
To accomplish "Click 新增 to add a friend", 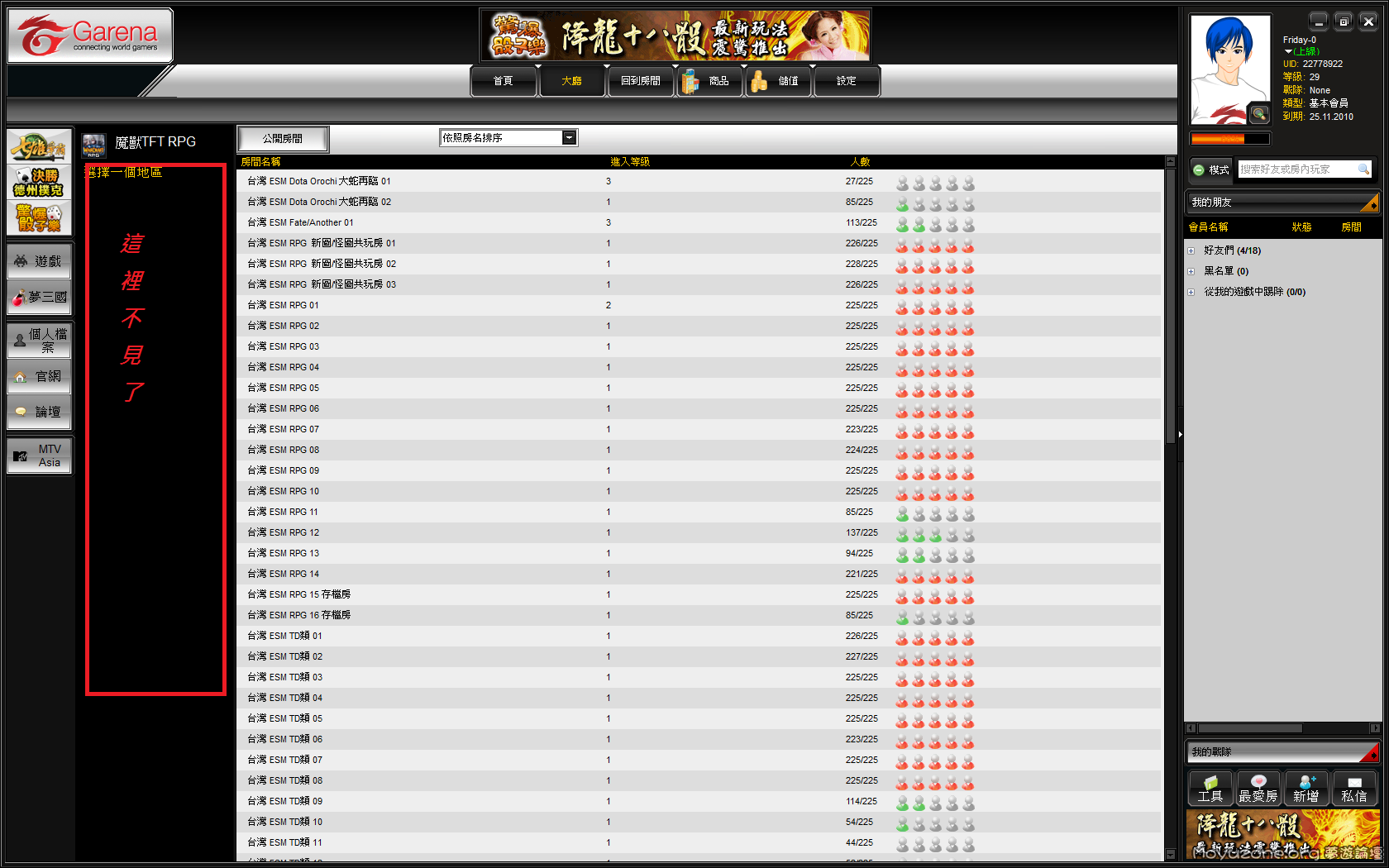I will 1306,788.
